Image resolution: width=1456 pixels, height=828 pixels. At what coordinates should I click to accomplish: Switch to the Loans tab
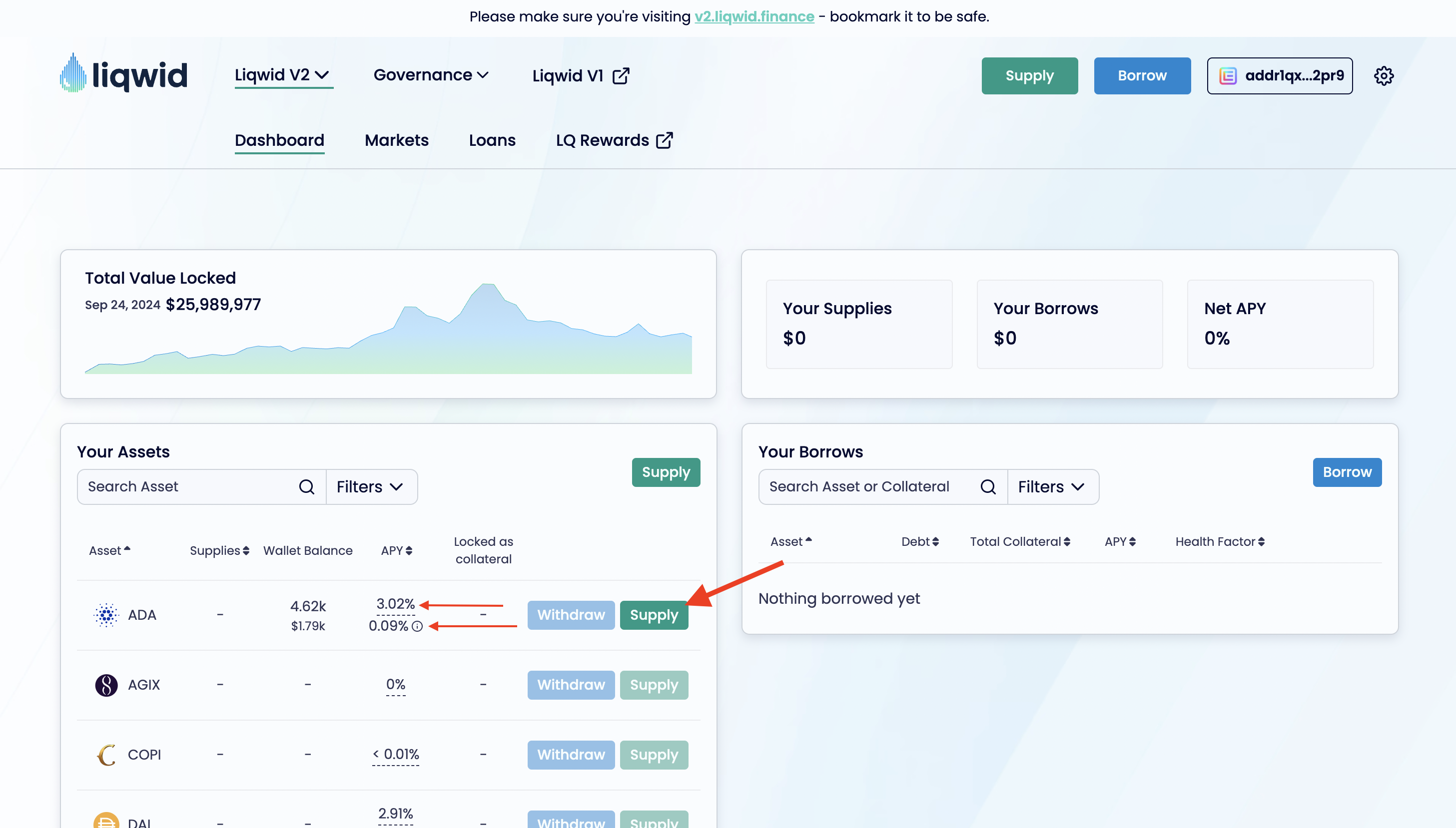tap(492, 140)
